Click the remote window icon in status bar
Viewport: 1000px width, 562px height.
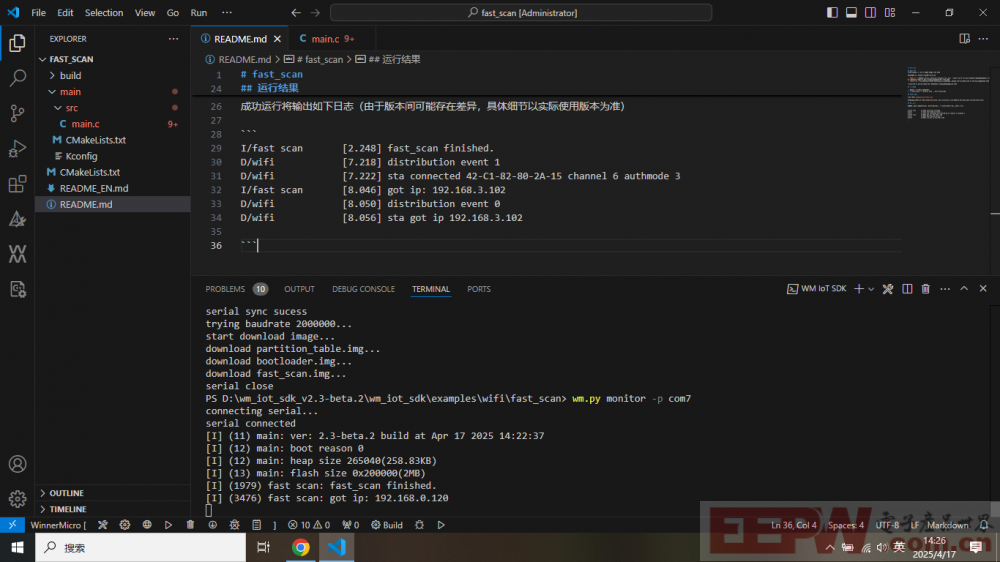tap(12, 525)
